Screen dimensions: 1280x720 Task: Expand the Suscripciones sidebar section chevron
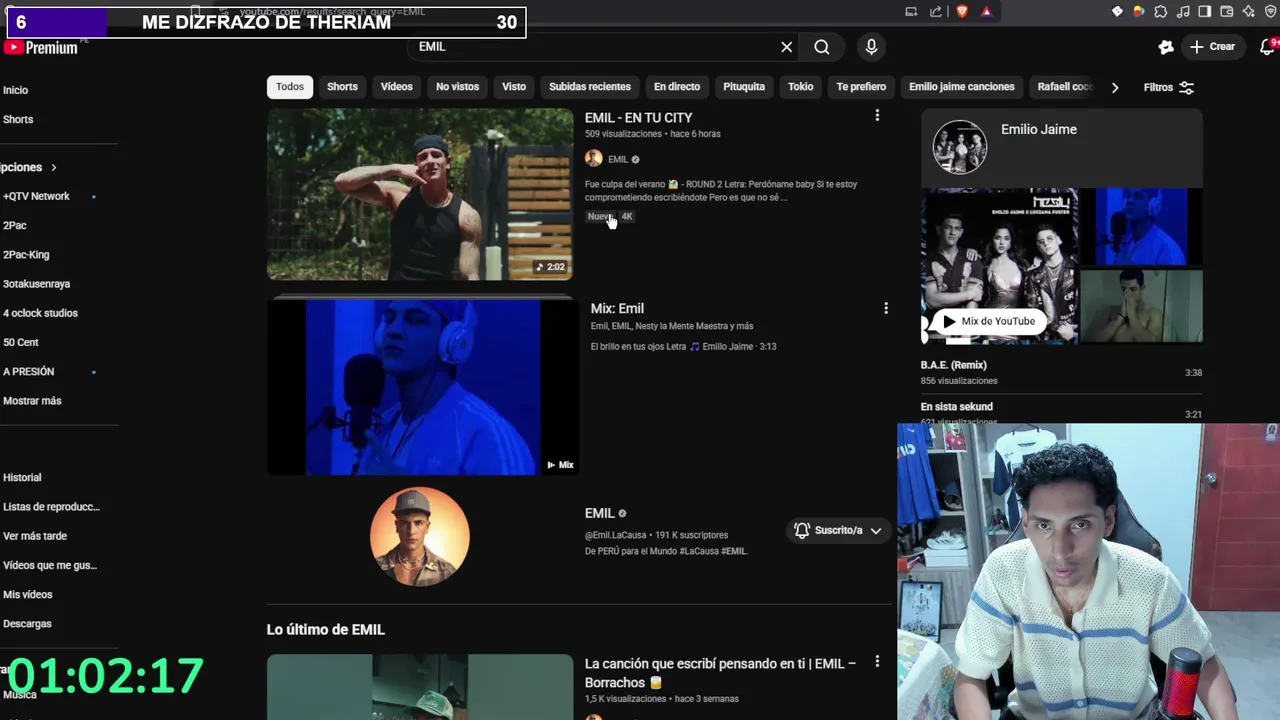point(53,167)
